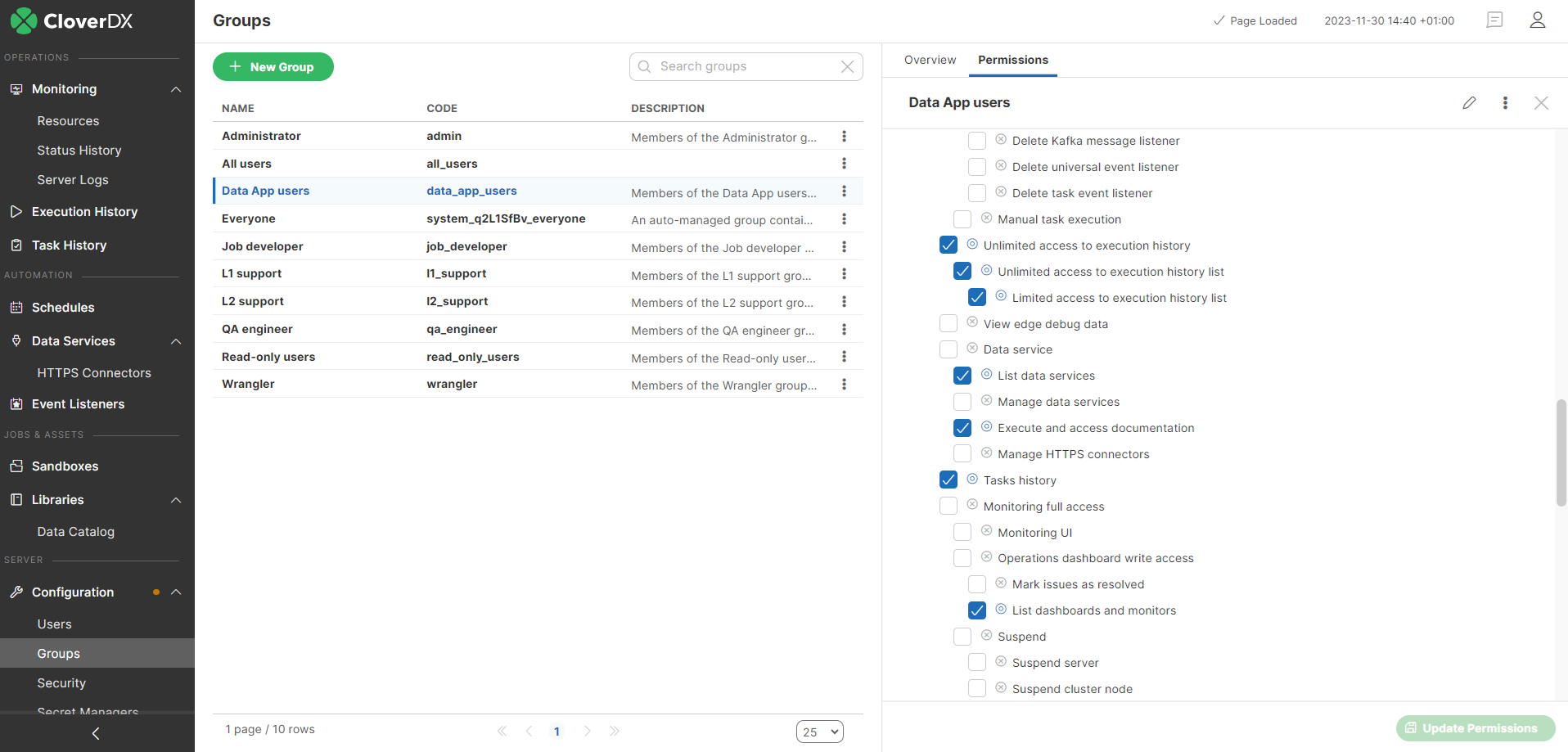The width and height of the screenshot is (1568, 752).
Task: Select the Event Listeners sidebar icon
Action: [16, 403]
